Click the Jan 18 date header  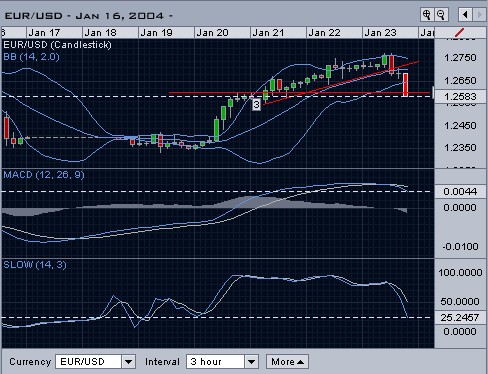(x=110, y=33)
